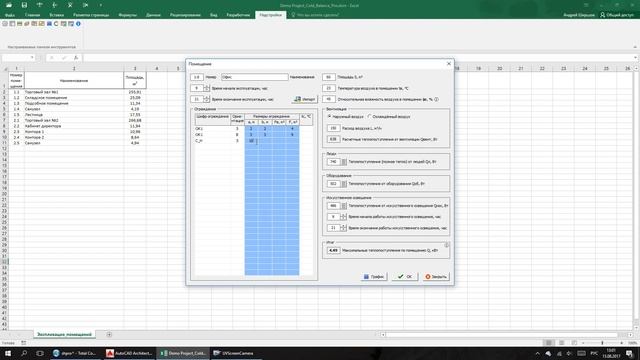This screenshot has height=360, width=640.
Task: Click cell Кабинет директора in spreadsheet
Action: pyautogui.click(x=74, y=126)
